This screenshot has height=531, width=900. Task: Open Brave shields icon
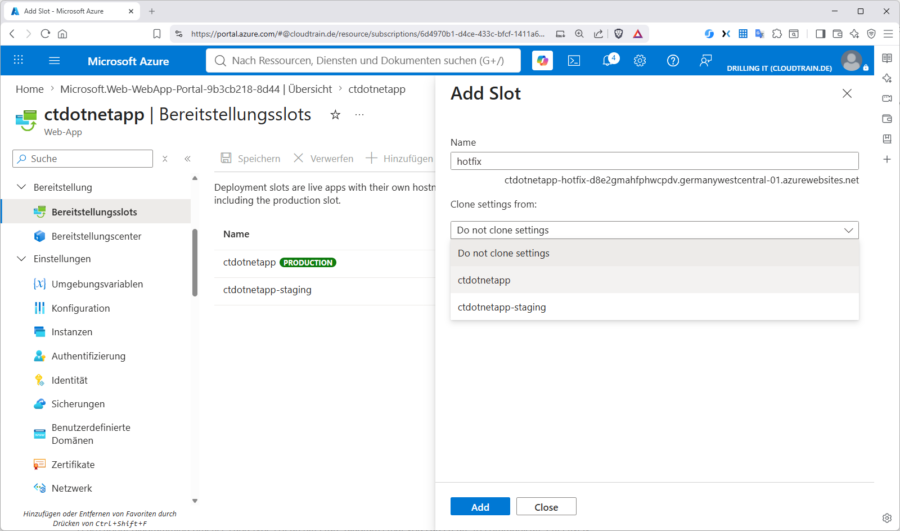(618, 34)
